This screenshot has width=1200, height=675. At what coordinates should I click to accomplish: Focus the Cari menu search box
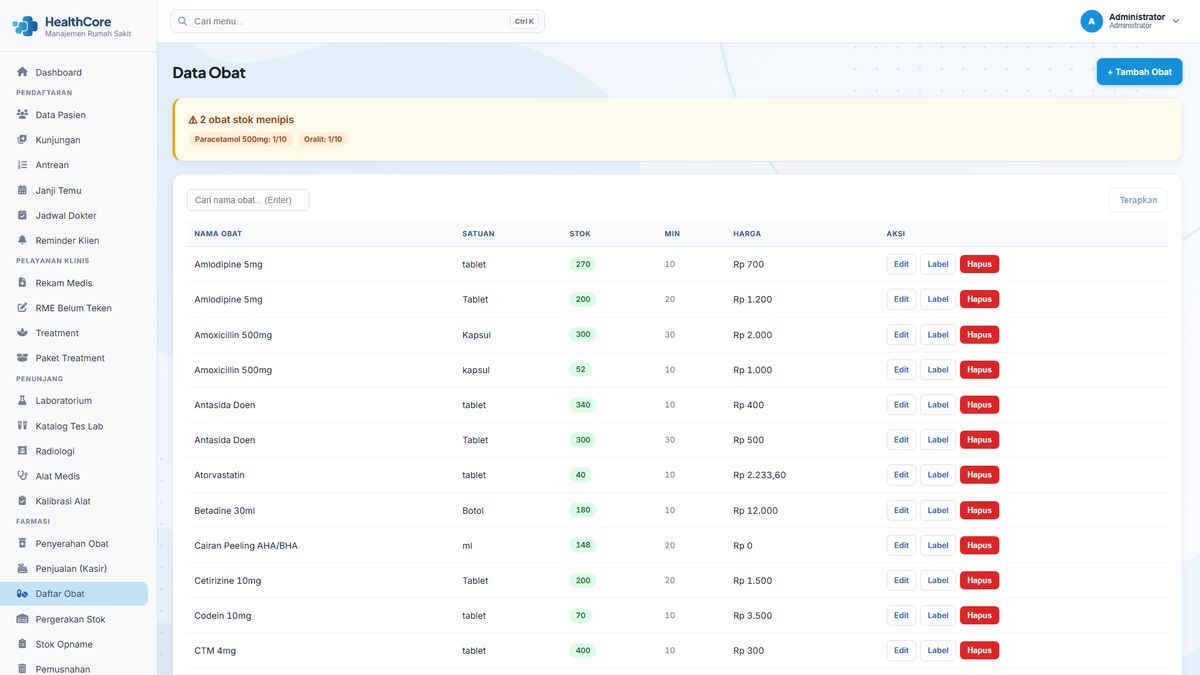(357, 21)
